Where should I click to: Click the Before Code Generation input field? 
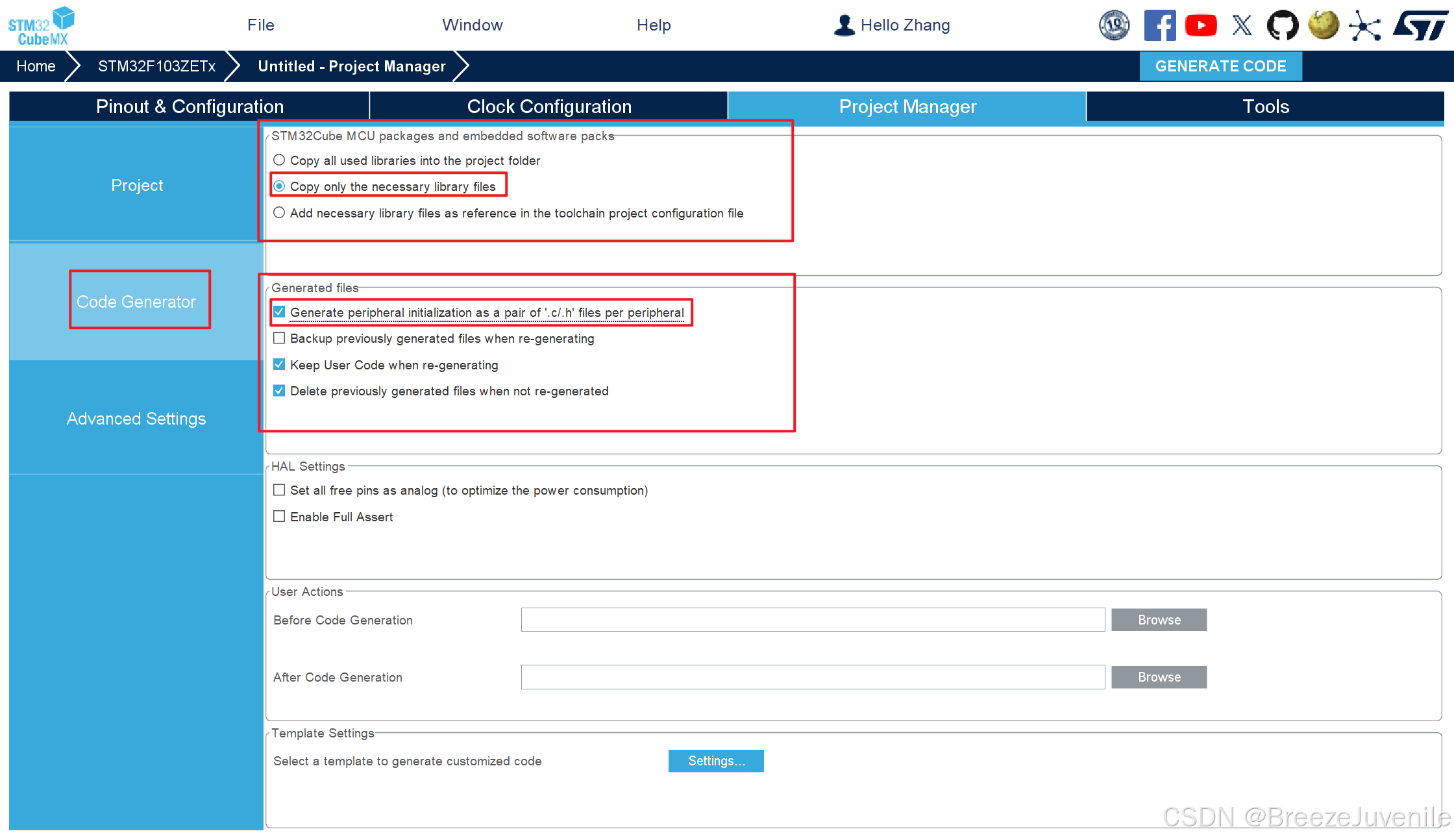click(x=813, y=620)
